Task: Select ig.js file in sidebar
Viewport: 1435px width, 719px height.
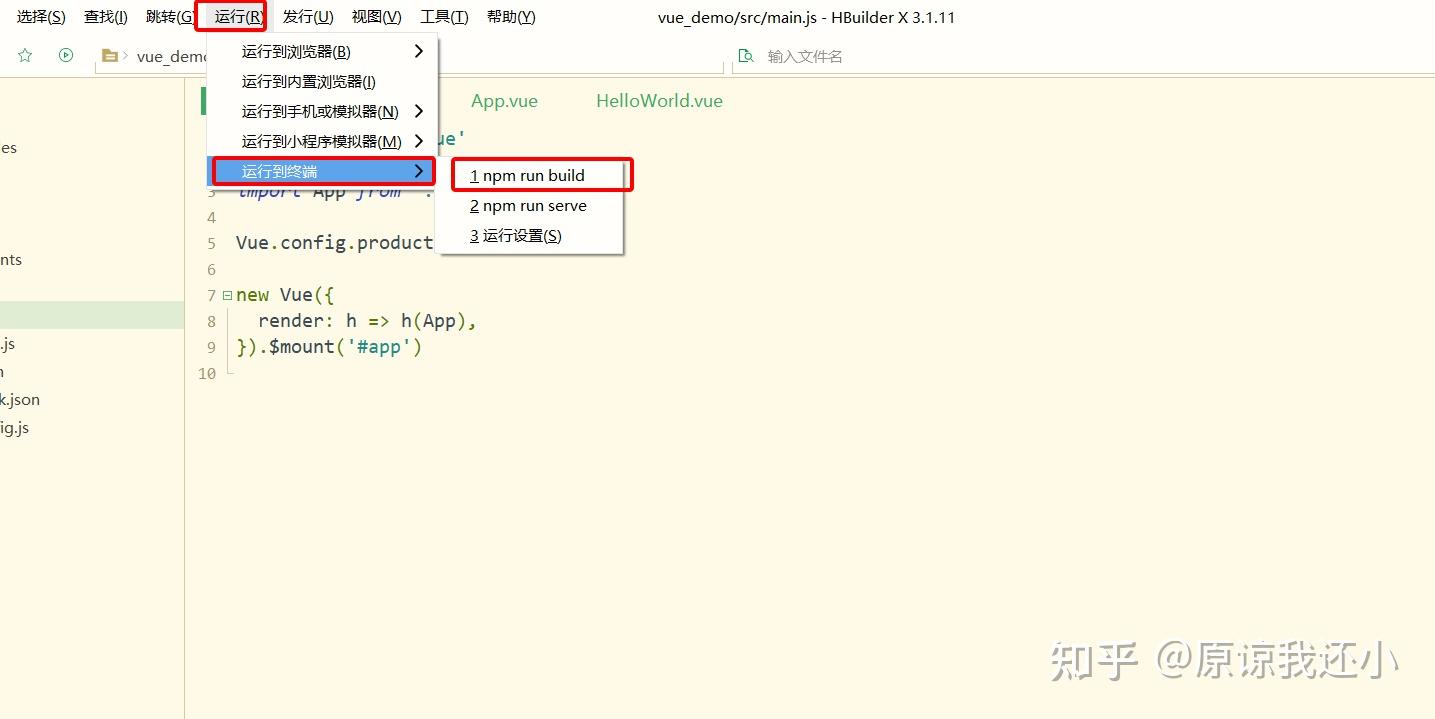Action: pos(15,428)
